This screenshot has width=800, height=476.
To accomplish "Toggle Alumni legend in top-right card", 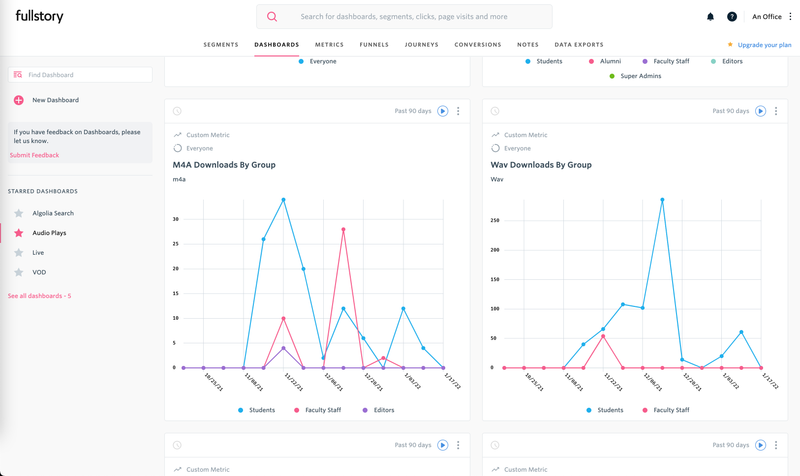I will pos(605,61).
